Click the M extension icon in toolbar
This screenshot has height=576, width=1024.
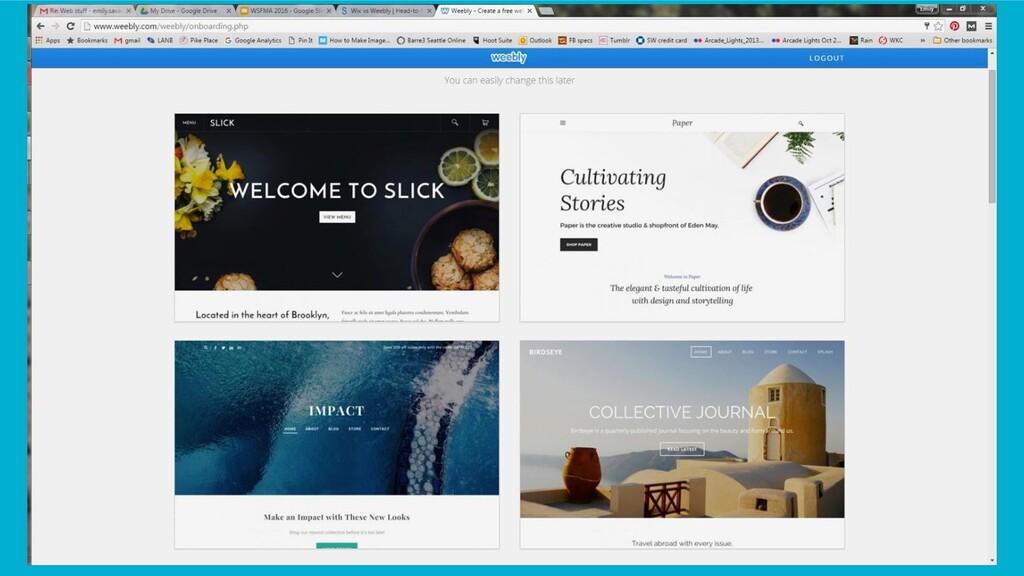(x=971, y=26)
